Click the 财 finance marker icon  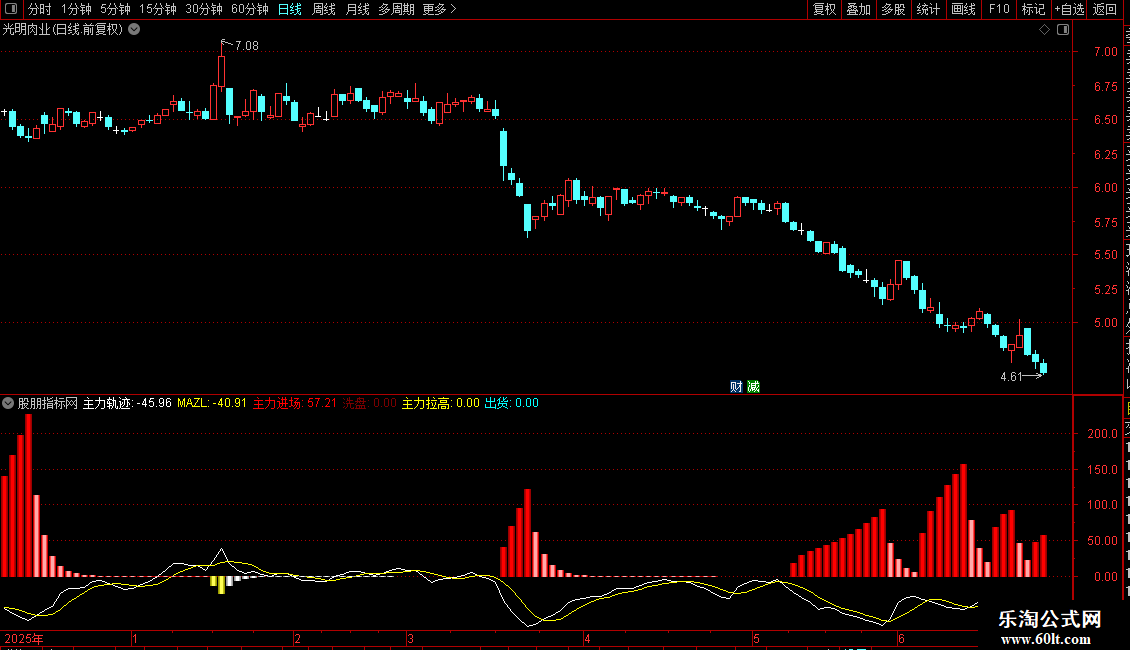point(736,387)
